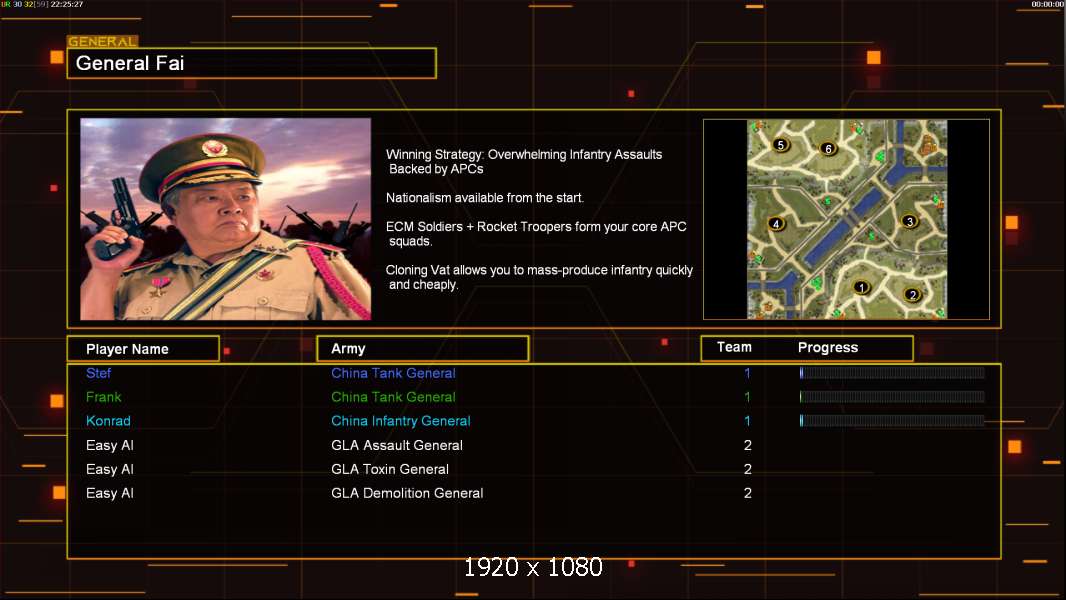Image resolution: width=1066 pixels, height=600 pixels.
Task: Select Easy AI of GLA Assault General row
Action: [x=109, y=445]
